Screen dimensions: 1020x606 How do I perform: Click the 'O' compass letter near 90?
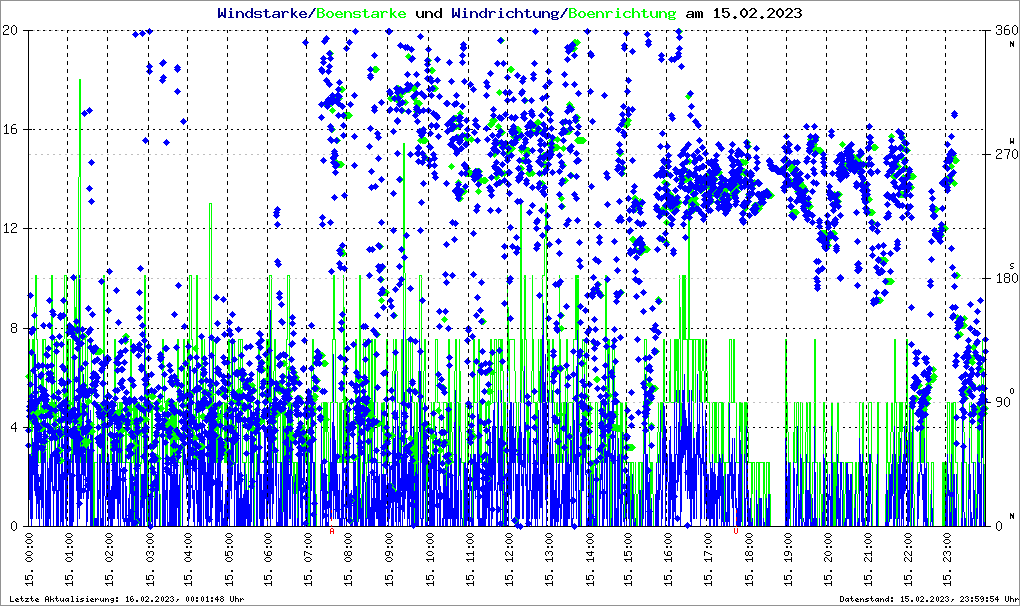(x=1012, y=391)
